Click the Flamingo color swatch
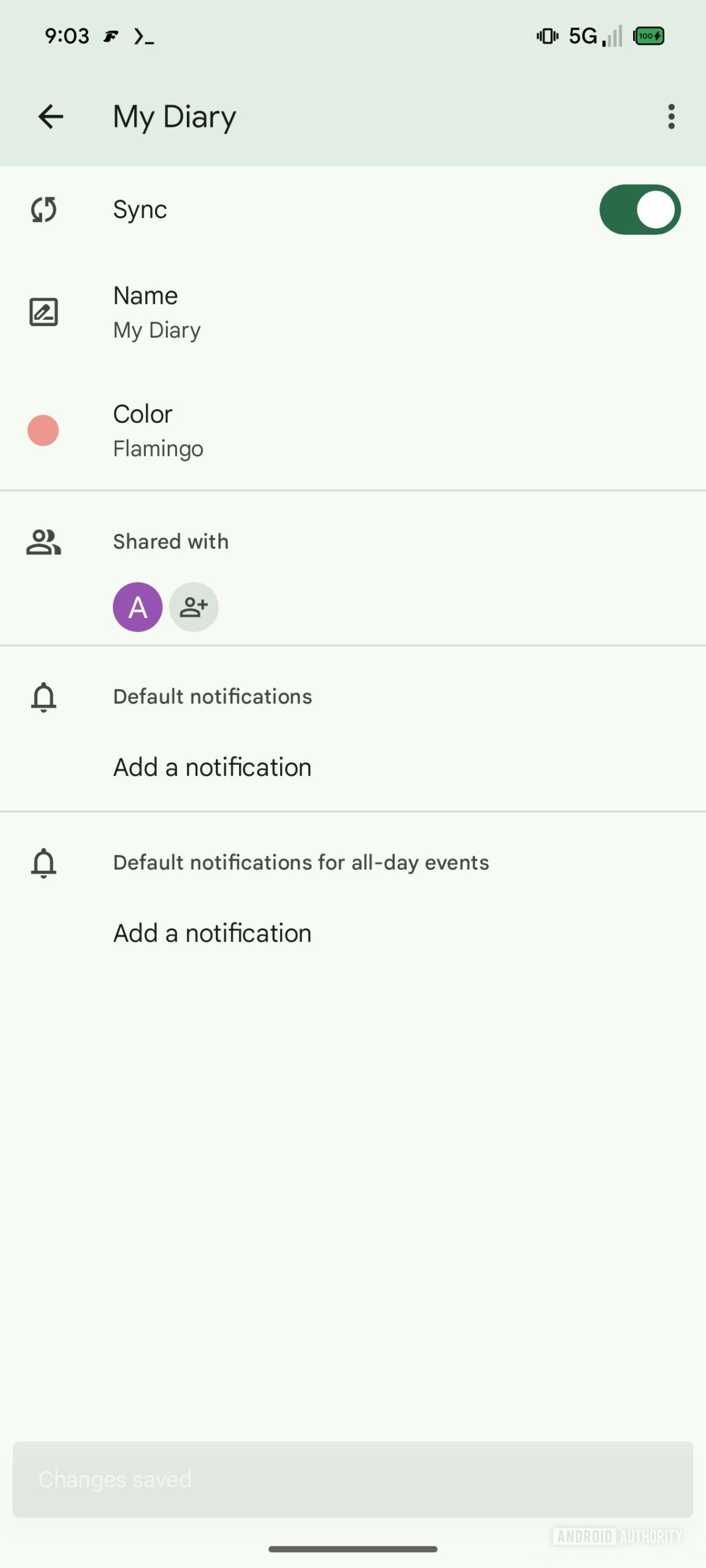706x1568 pixels. tap(43, 431)
